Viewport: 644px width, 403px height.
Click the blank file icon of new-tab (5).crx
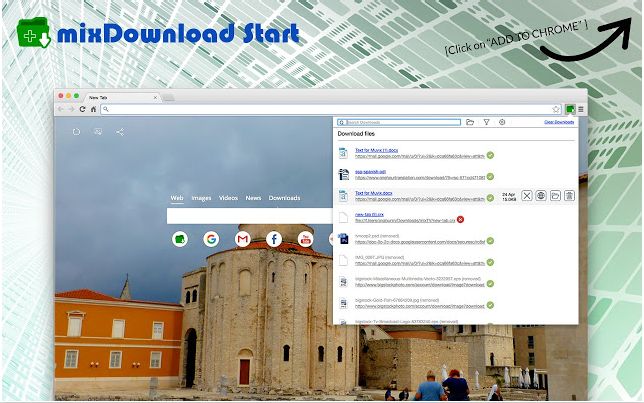[343, 217]
